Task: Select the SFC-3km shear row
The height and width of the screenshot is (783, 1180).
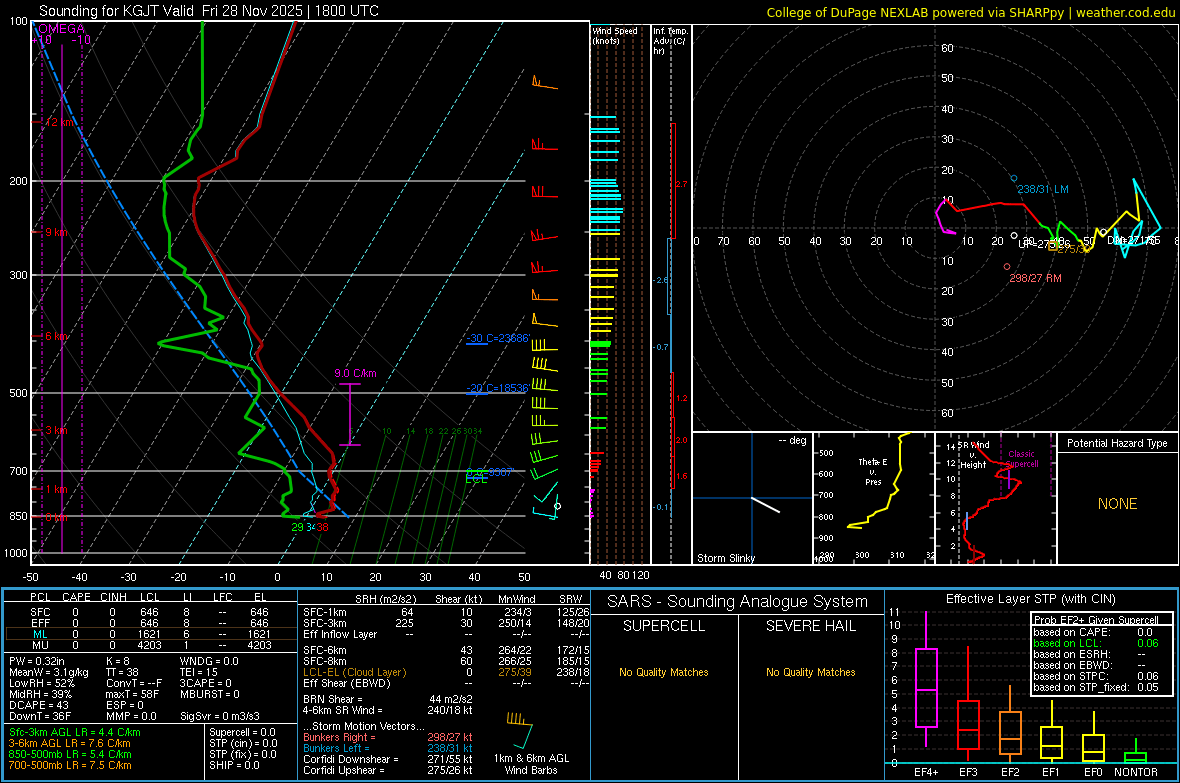Action: pyautogui.click(x=446, y=623)
